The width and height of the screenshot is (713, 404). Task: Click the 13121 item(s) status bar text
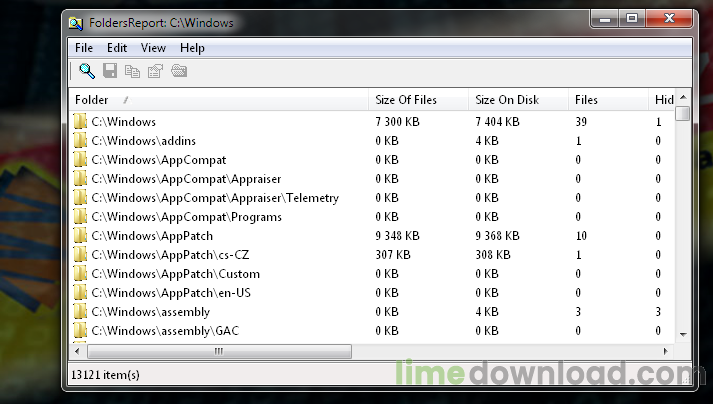(x=105, y=375)
